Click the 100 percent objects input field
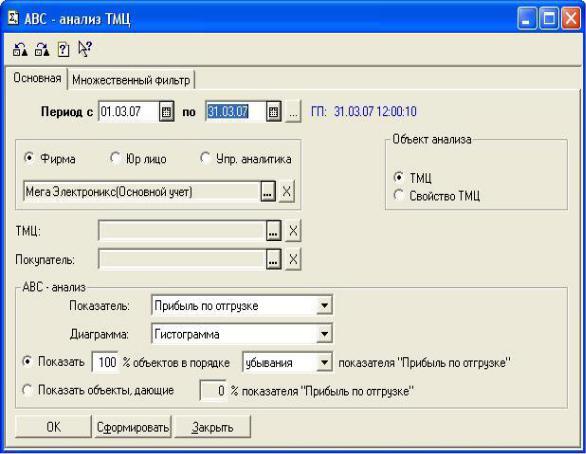The image size is (586, 454). pyautogui.click(x=105, y=362)
